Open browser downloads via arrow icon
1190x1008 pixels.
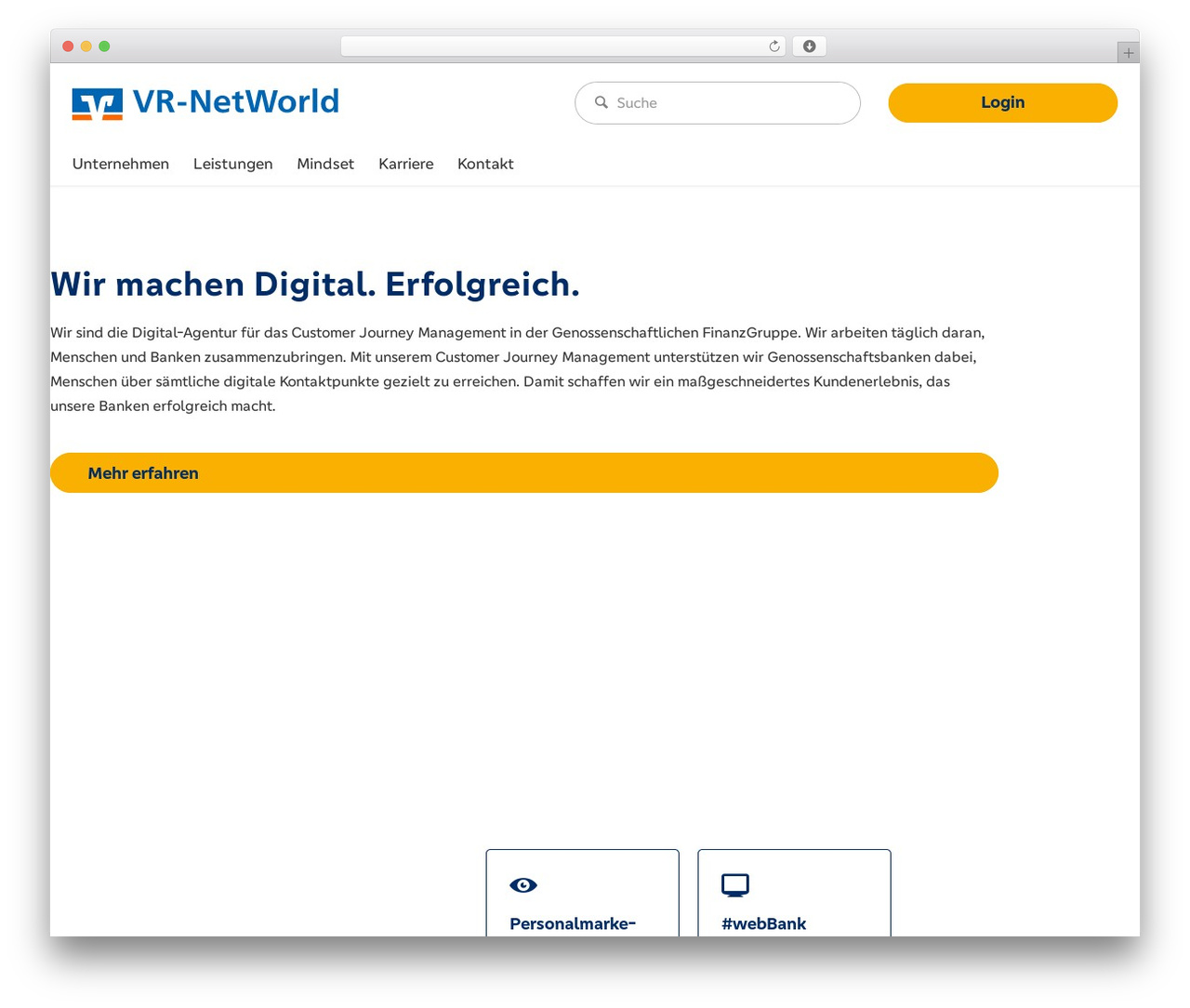(x=809, y=46)
